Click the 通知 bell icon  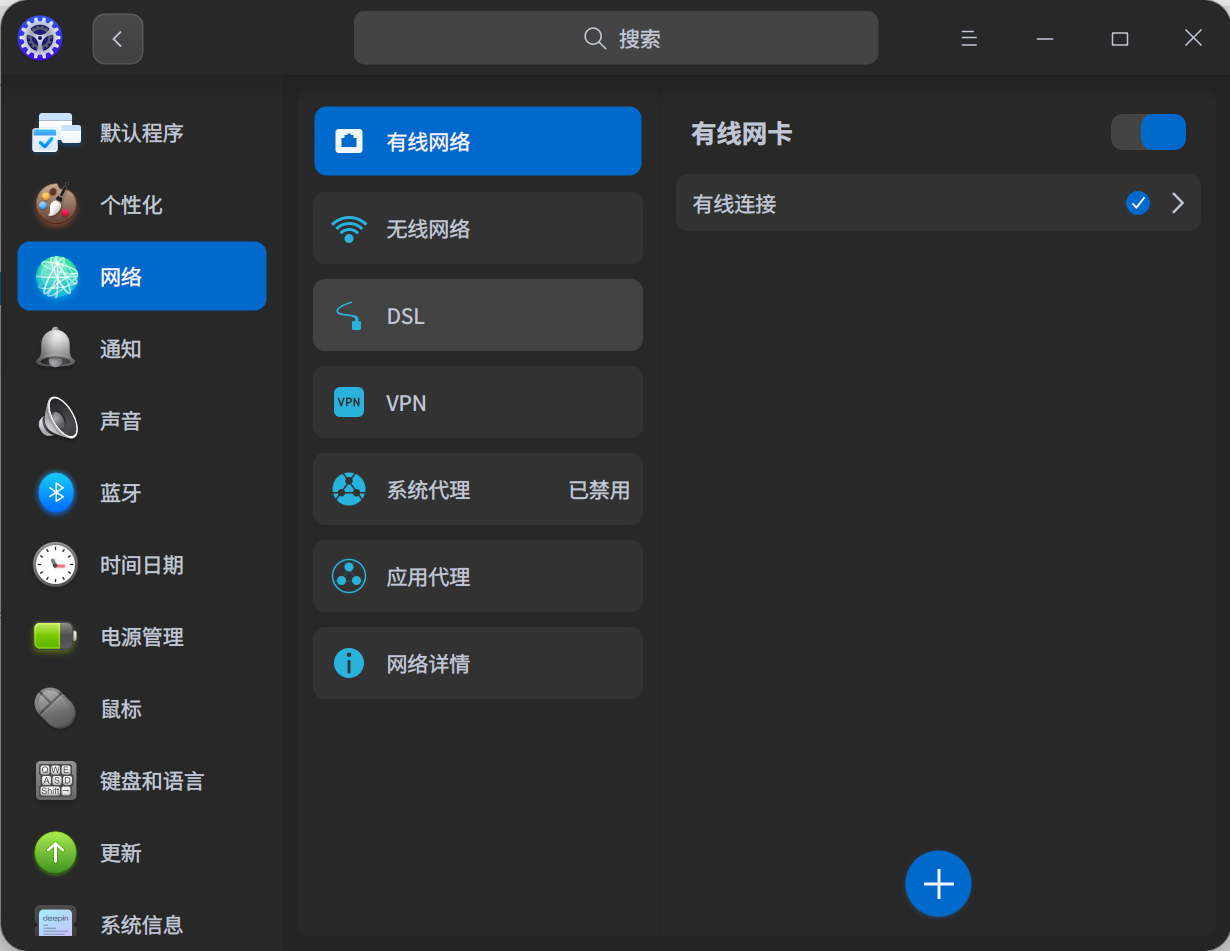point(56,349)
